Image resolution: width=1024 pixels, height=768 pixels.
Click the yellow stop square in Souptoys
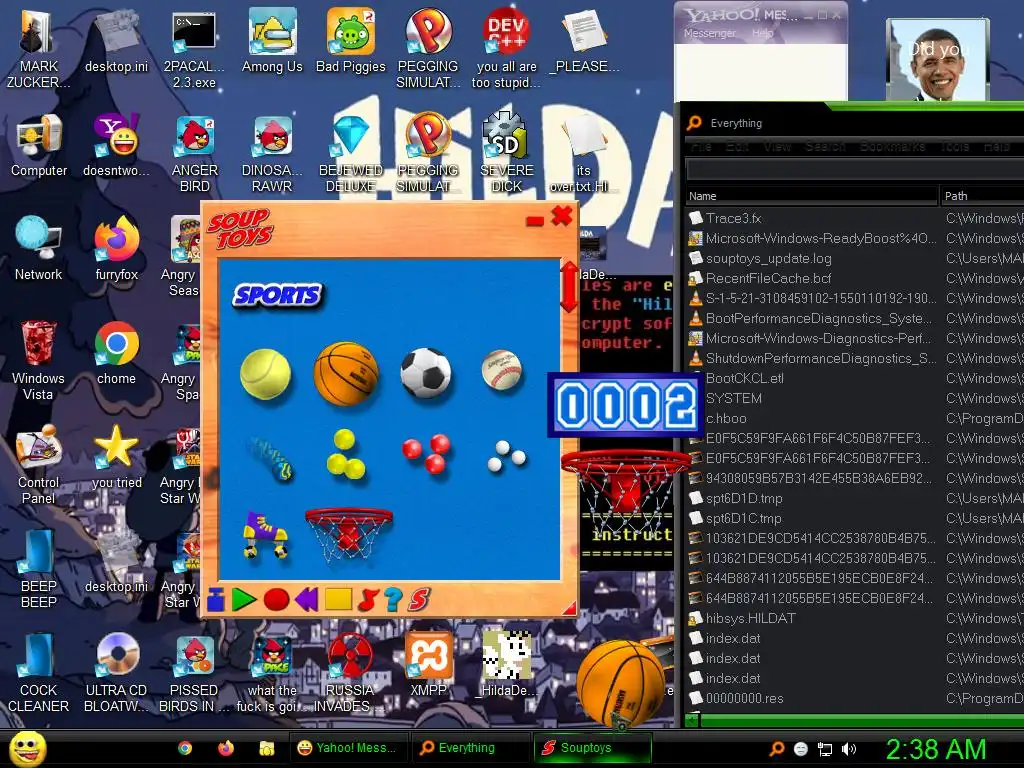338,599
